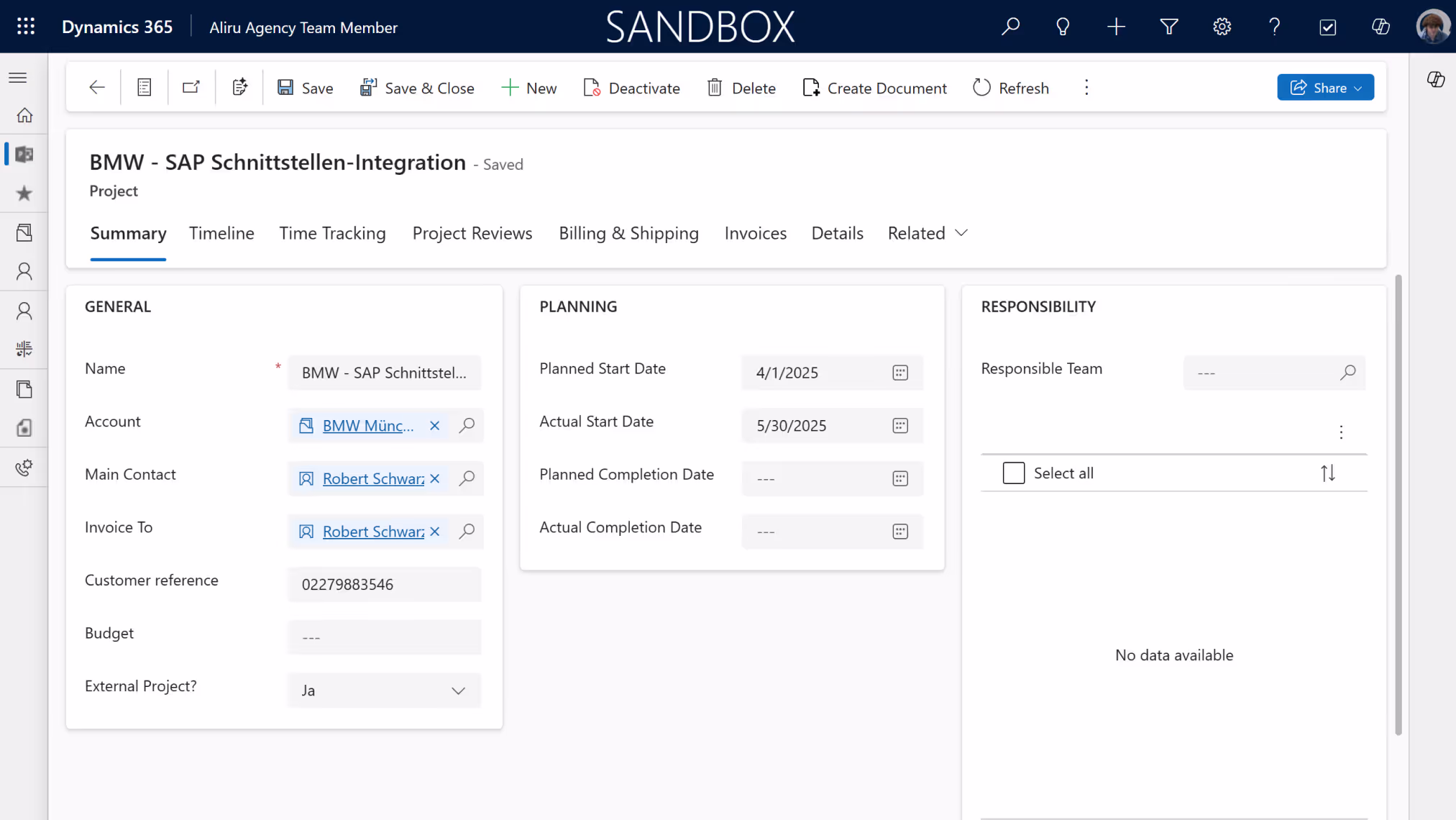Open the Details tab
The width and height of the screenshot is (1456, 820).
pos(837,233)
